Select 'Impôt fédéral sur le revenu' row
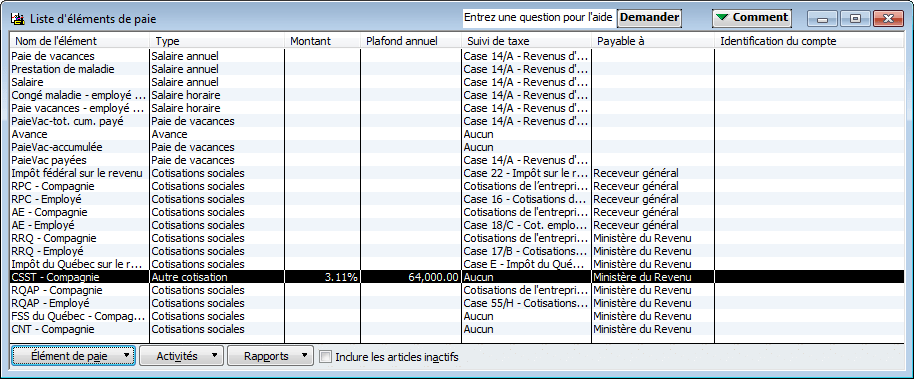 coord(458,173)
